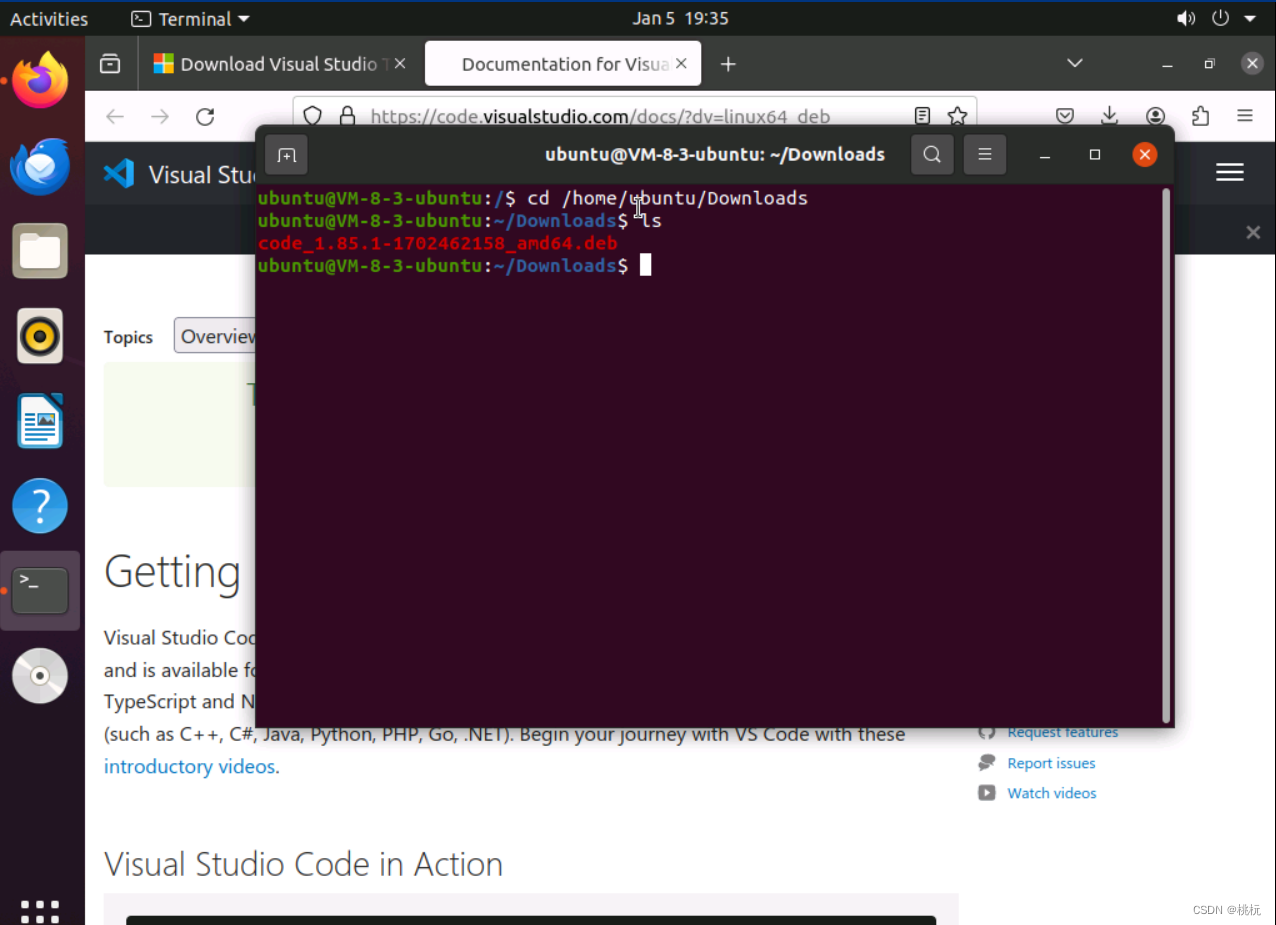The height and width of the screenshot is (925, 1276).
Task: Open Rhythmbox from the dock
Action: tap(40, 336)
